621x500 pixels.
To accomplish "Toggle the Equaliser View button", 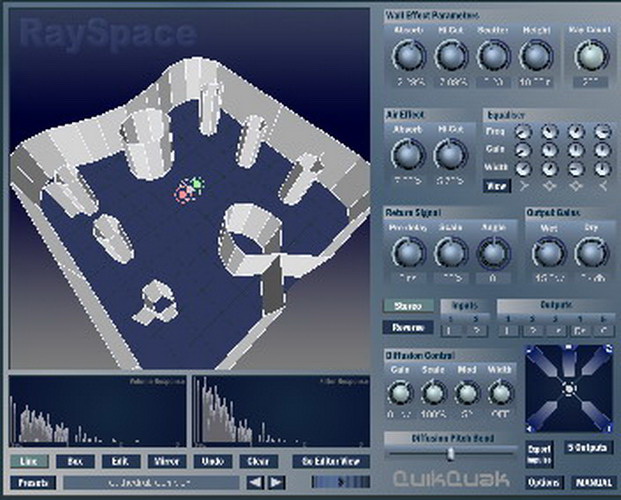I will tap(496, 186).
